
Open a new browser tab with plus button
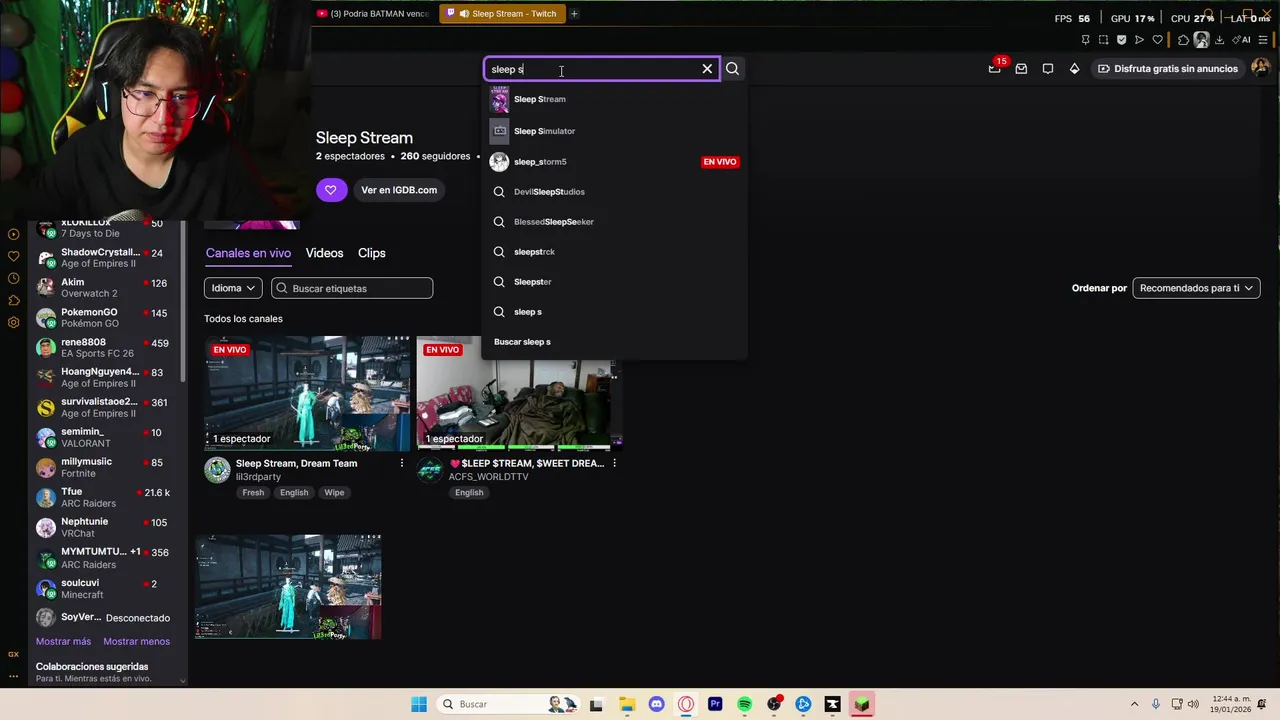[x=574, y=14]
